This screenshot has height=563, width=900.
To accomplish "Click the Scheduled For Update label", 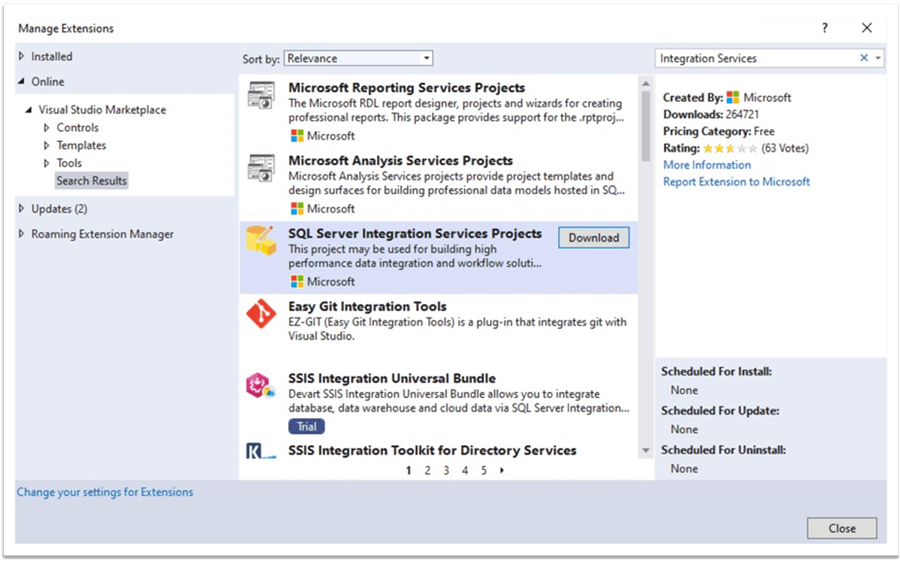I will 720,411.
